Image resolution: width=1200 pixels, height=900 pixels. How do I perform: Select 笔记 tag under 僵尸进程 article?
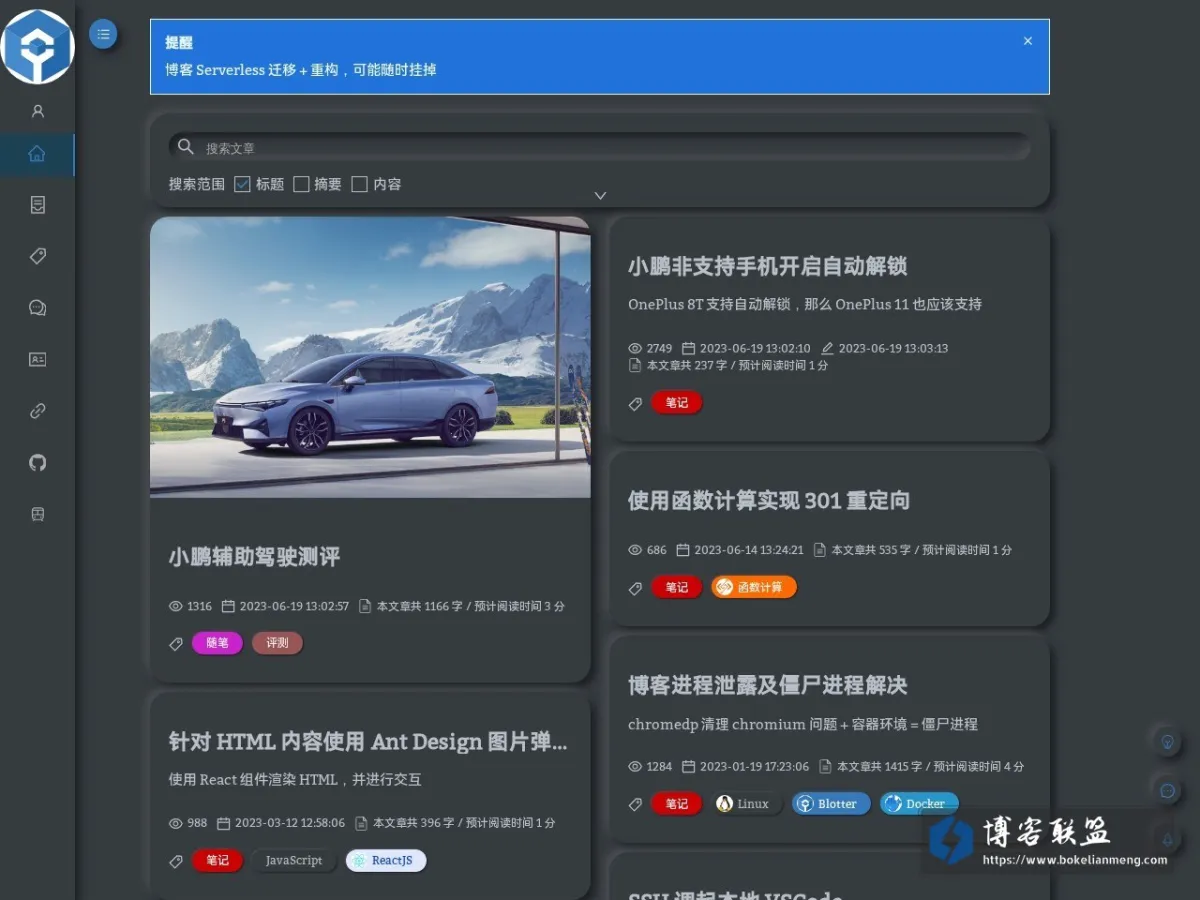[x=677, y=804]
